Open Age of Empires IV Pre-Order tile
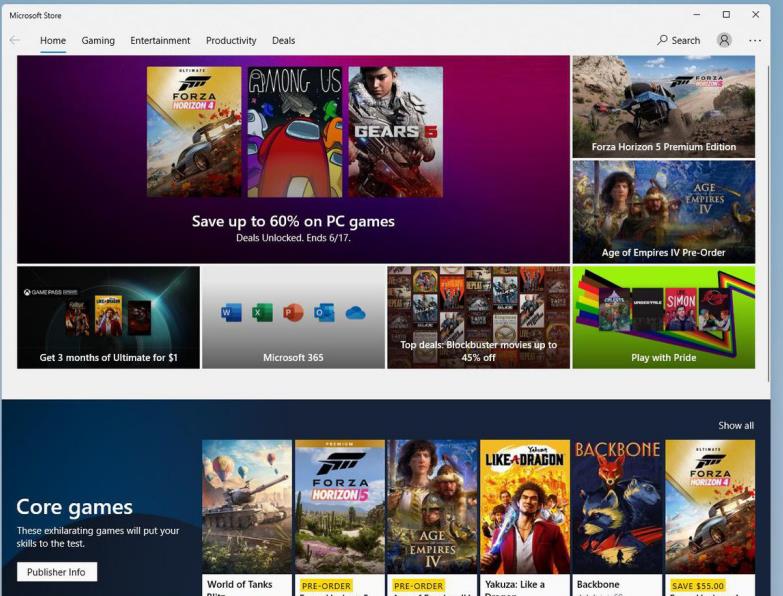The height and width of the screenshot is (596, 783). (664, 212)
